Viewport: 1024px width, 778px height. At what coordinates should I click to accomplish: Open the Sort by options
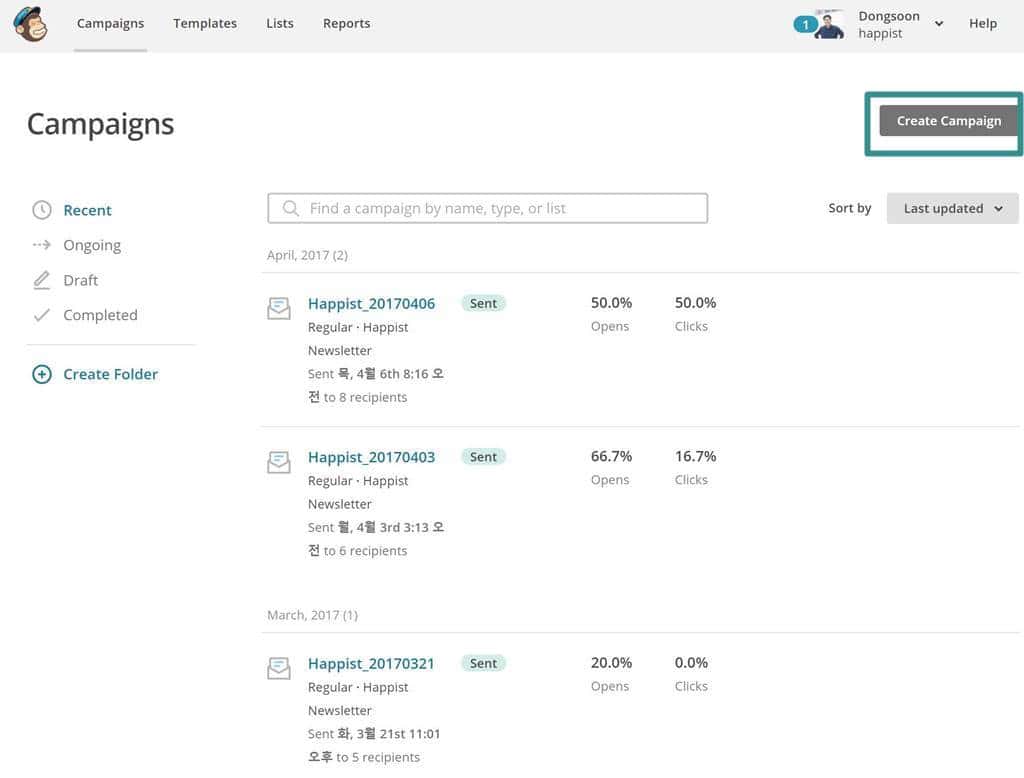(848, 208)
